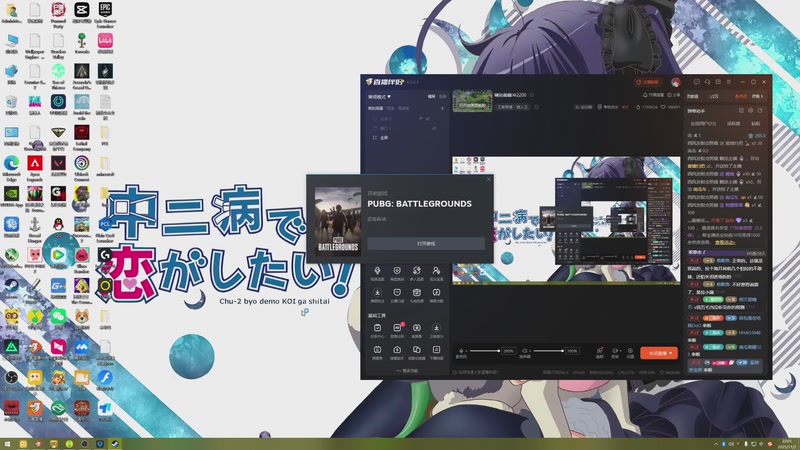Open the settings gear beside the orange stream button
This screenshot has height=450, width=800.
[630, 351]
